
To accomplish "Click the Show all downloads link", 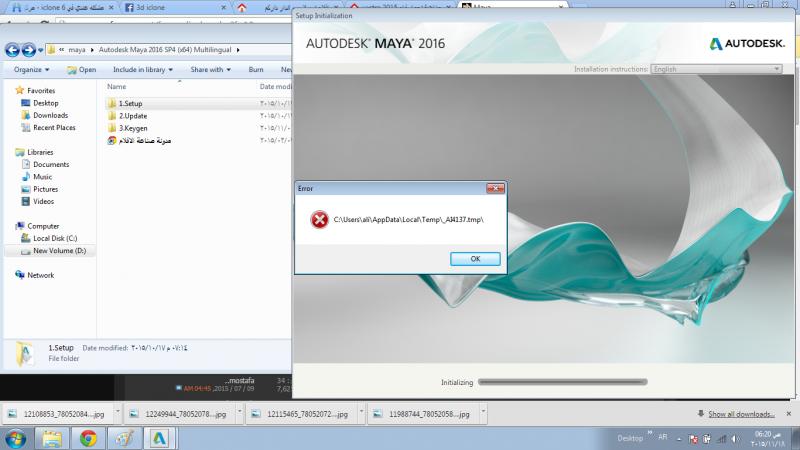I will click(741, 414).
